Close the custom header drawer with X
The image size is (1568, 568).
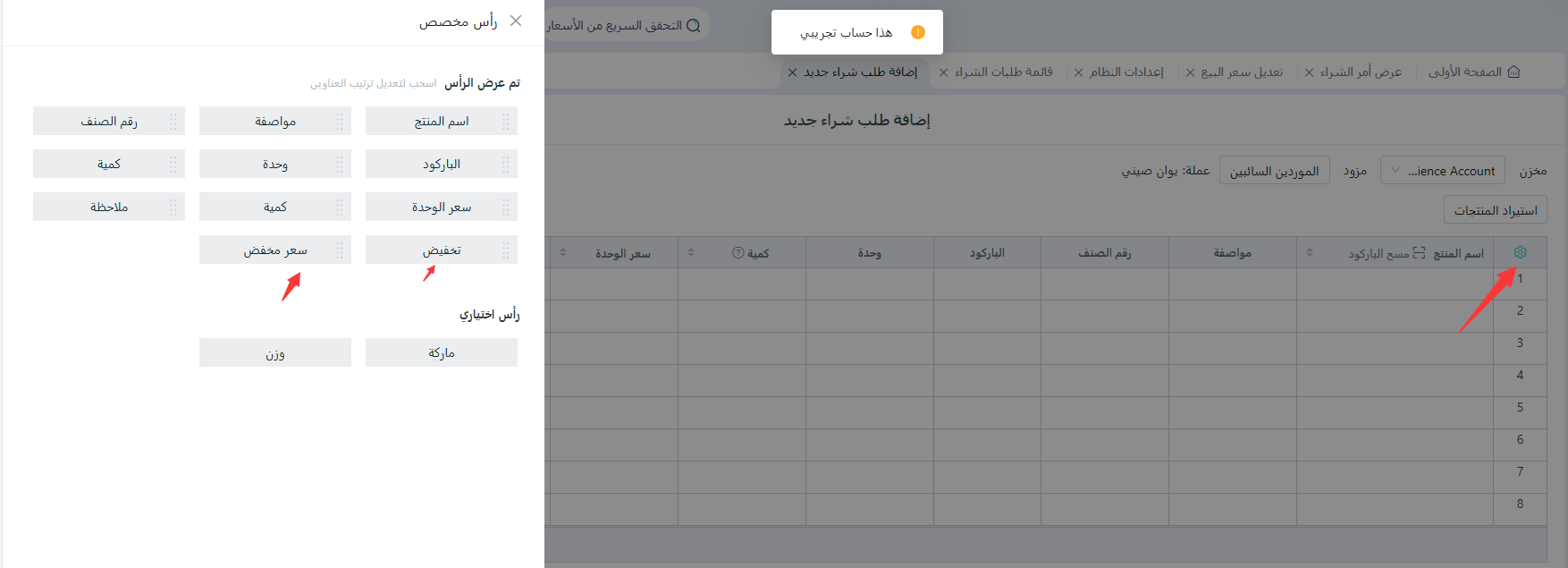[516, 21]
